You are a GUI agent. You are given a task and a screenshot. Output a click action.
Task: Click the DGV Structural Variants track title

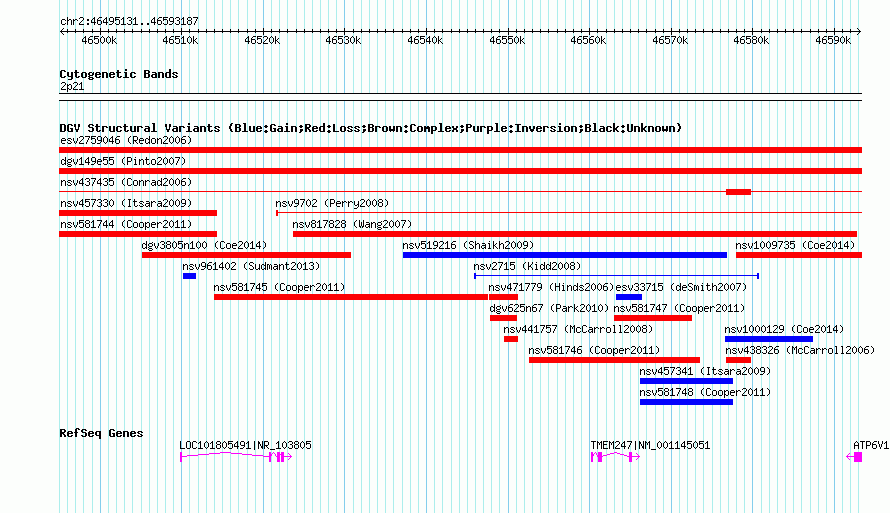[x=370, y=128]
